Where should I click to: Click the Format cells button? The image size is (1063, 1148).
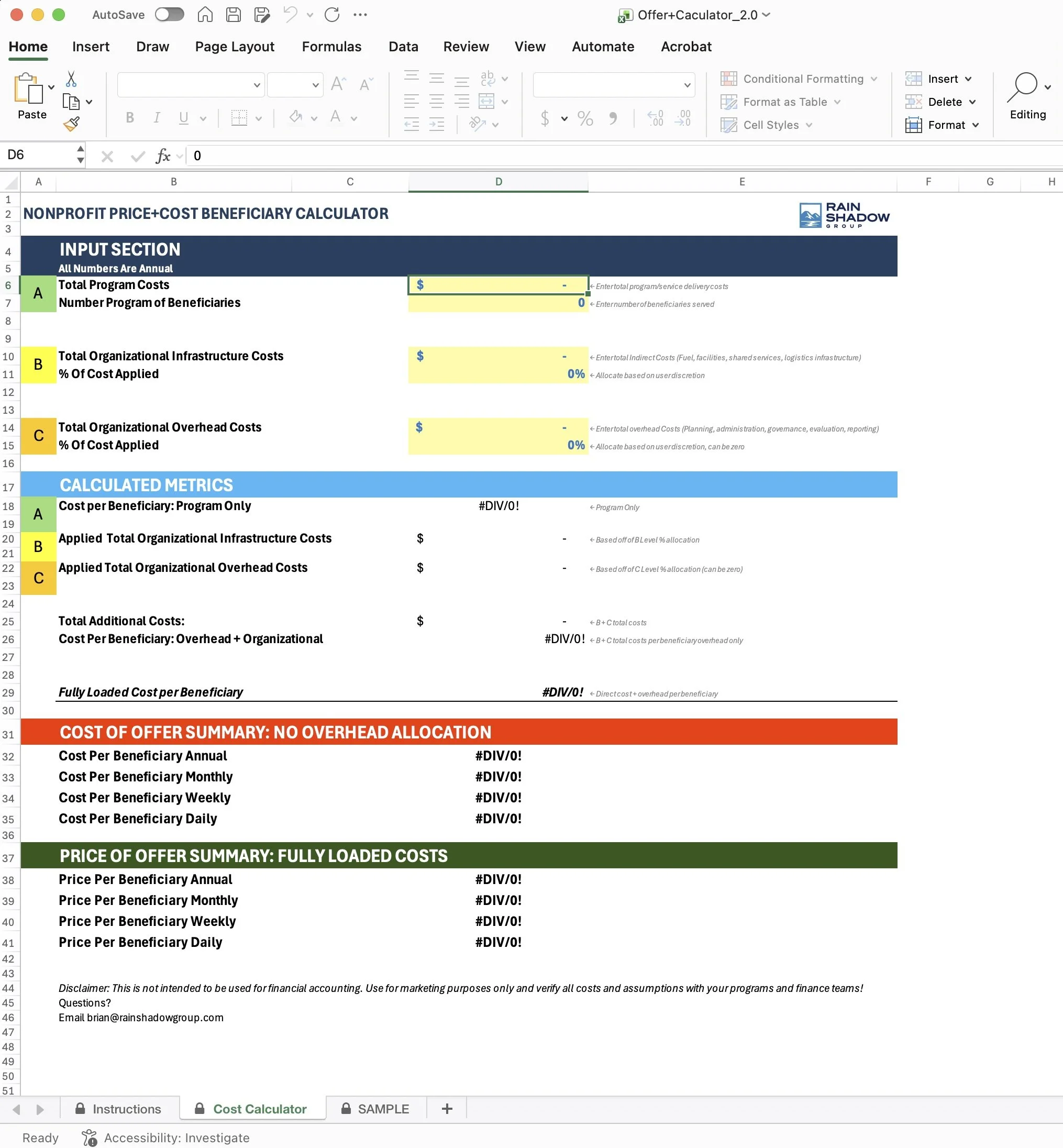pyautogui.click(x=942, y=125)
